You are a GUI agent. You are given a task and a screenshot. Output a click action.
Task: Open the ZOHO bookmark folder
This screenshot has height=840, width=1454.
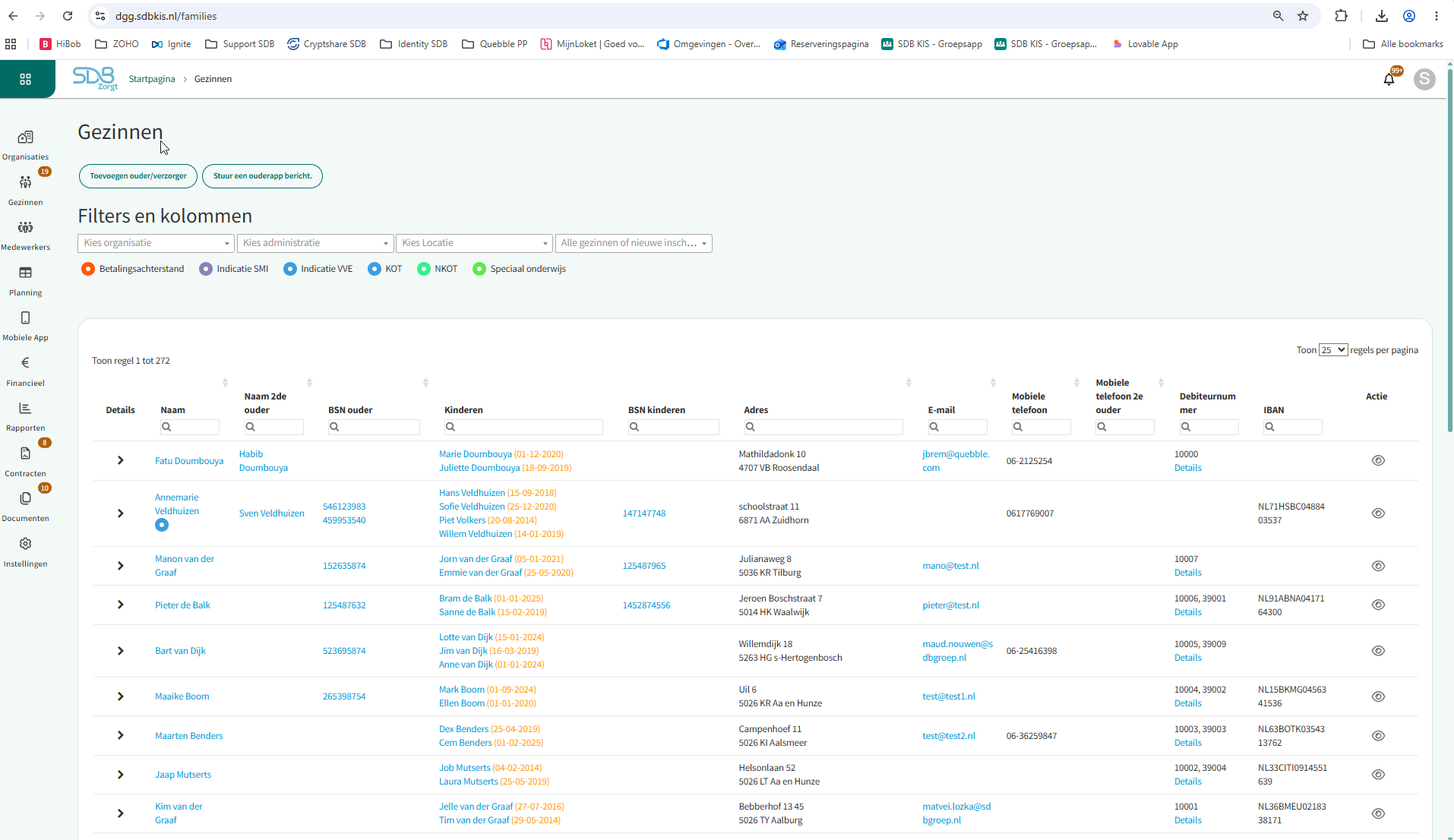tap(117, 44)
